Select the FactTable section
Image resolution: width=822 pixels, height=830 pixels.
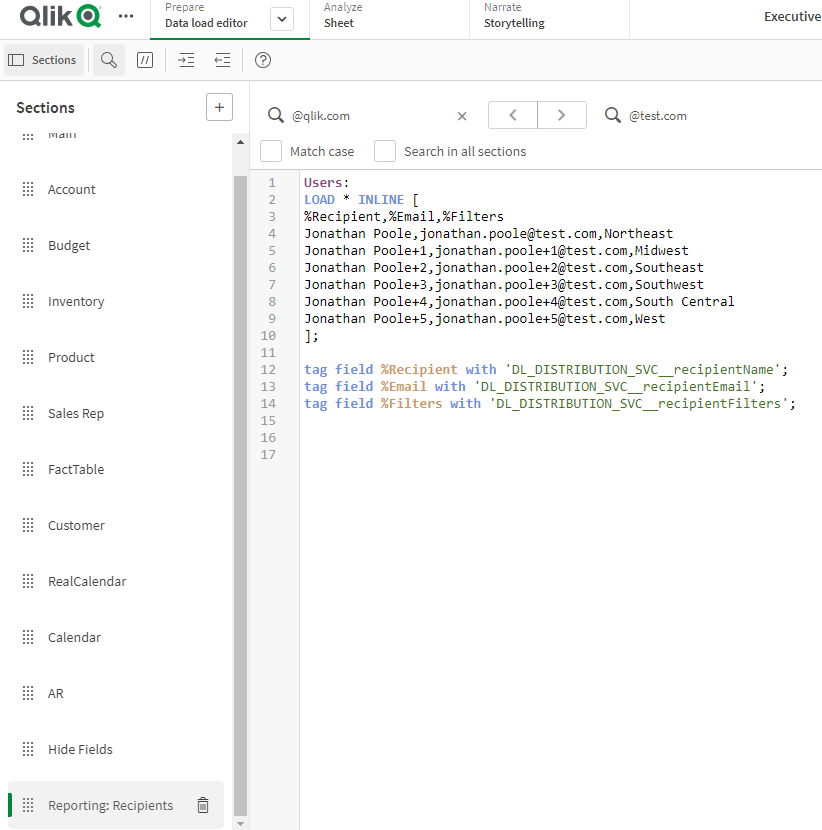click(x=76, y=469)
